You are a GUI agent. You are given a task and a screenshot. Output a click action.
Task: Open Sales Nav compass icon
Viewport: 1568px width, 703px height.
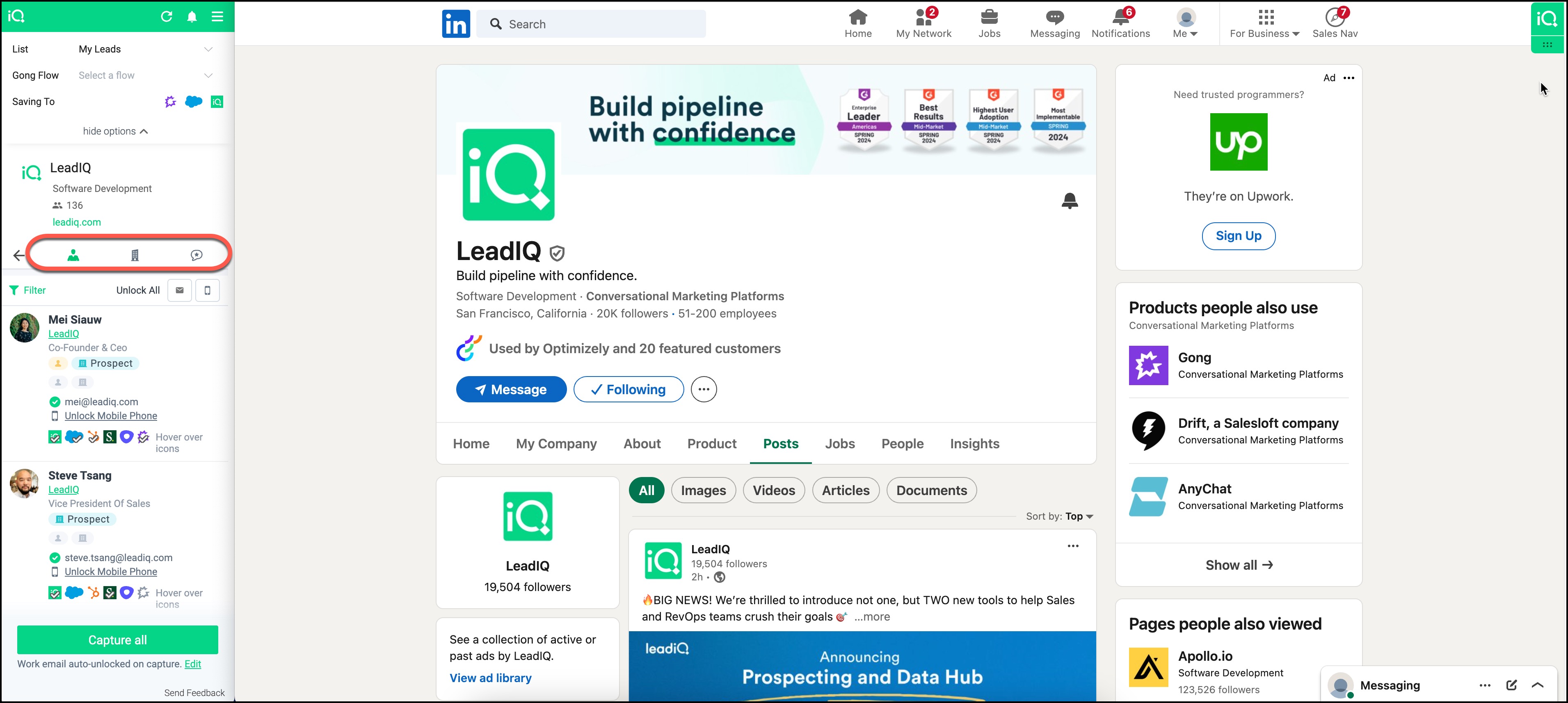(x=1335, y=24)
